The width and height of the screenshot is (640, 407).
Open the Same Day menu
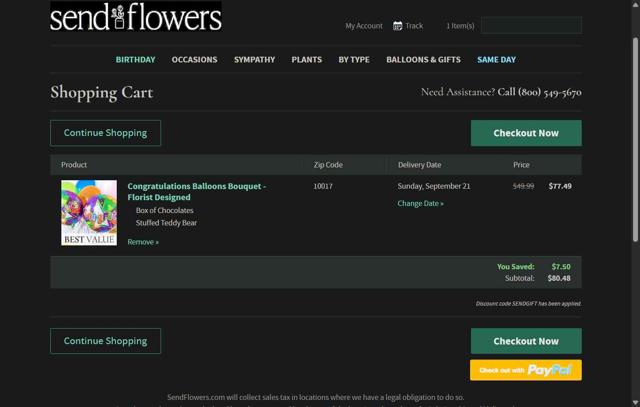(x=496, y=60)
